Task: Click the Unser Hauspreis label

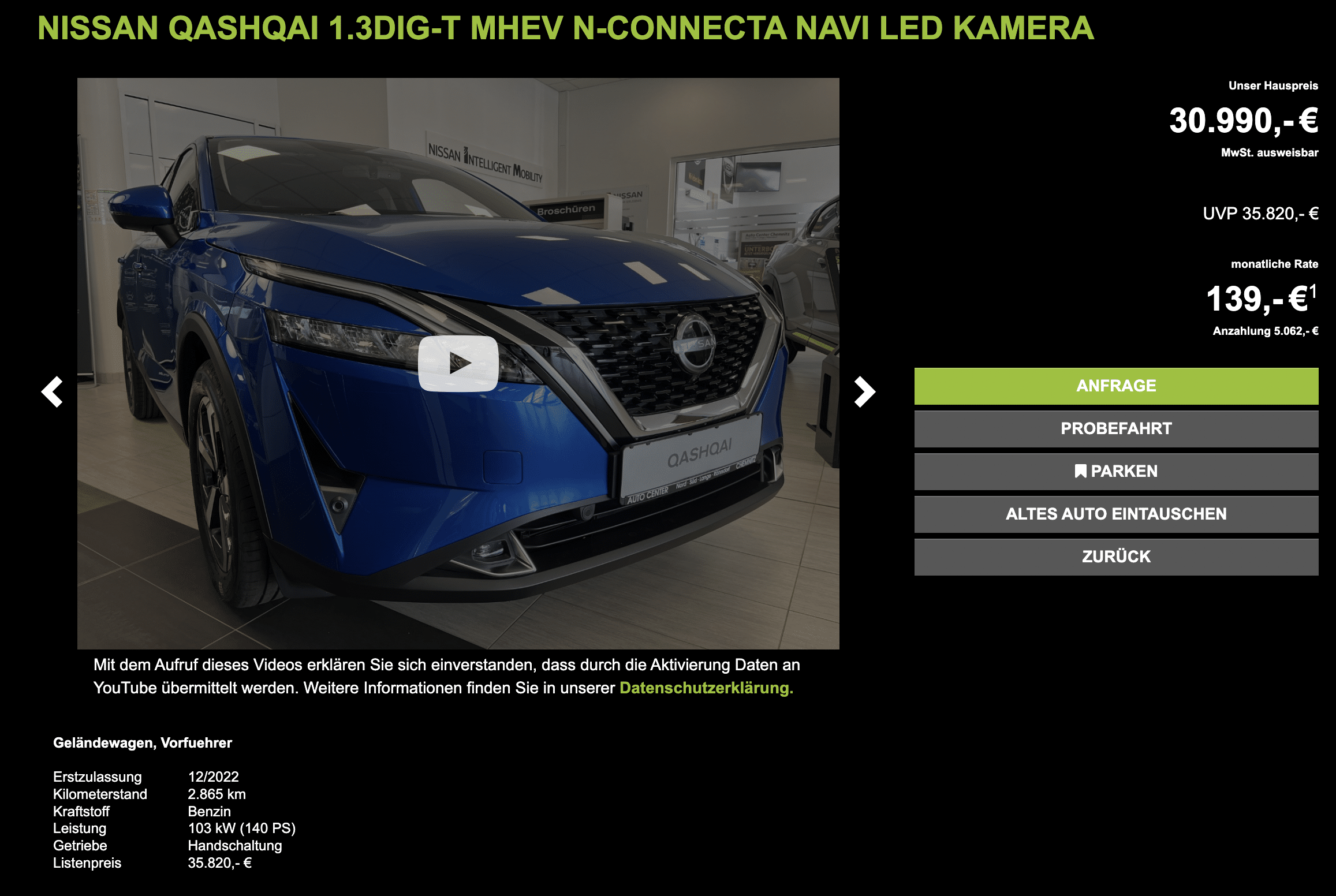Action: (1273, 85)
